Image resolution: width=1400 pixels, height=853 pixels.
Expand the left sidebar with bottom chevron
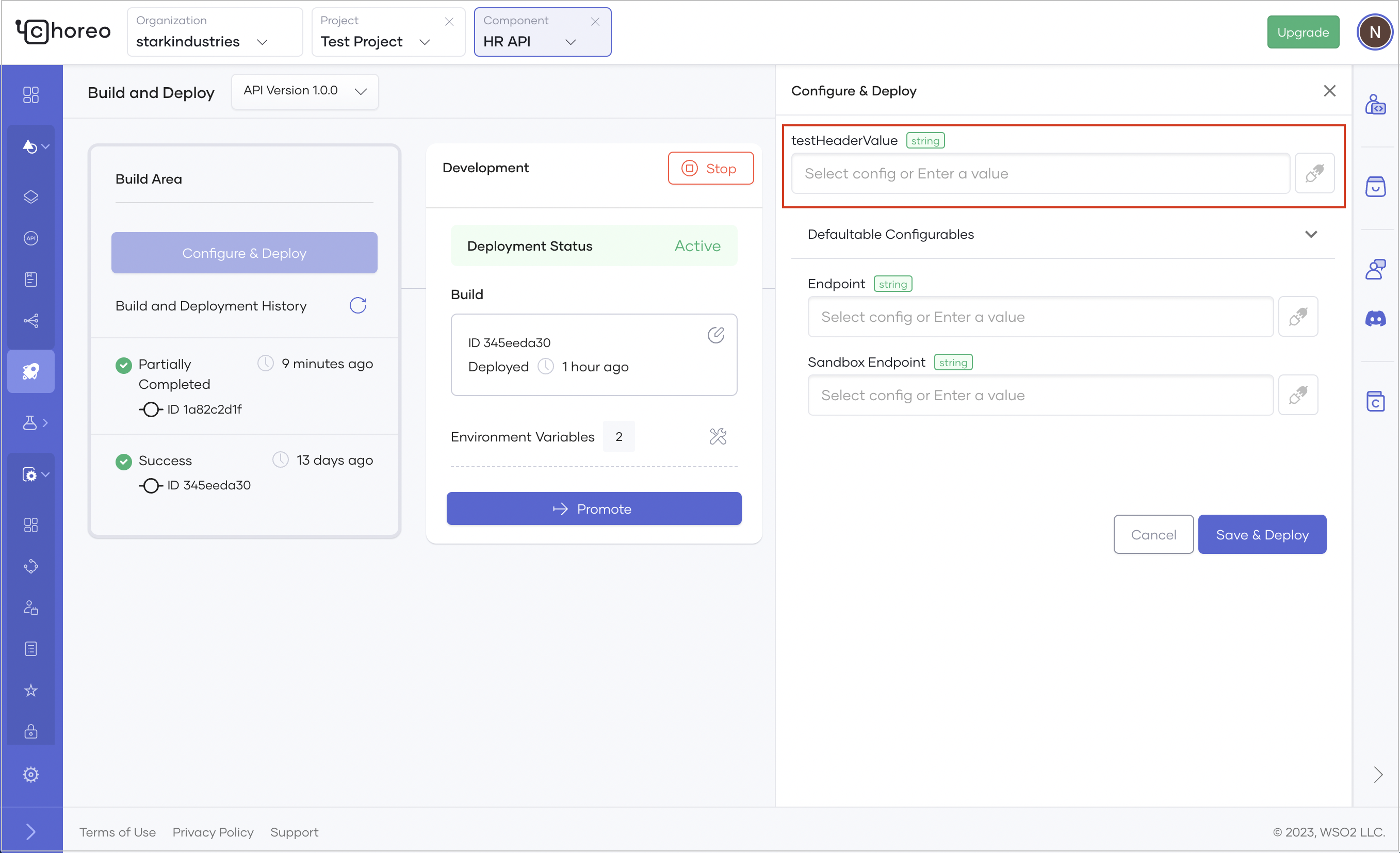click(x=30, y=832)
